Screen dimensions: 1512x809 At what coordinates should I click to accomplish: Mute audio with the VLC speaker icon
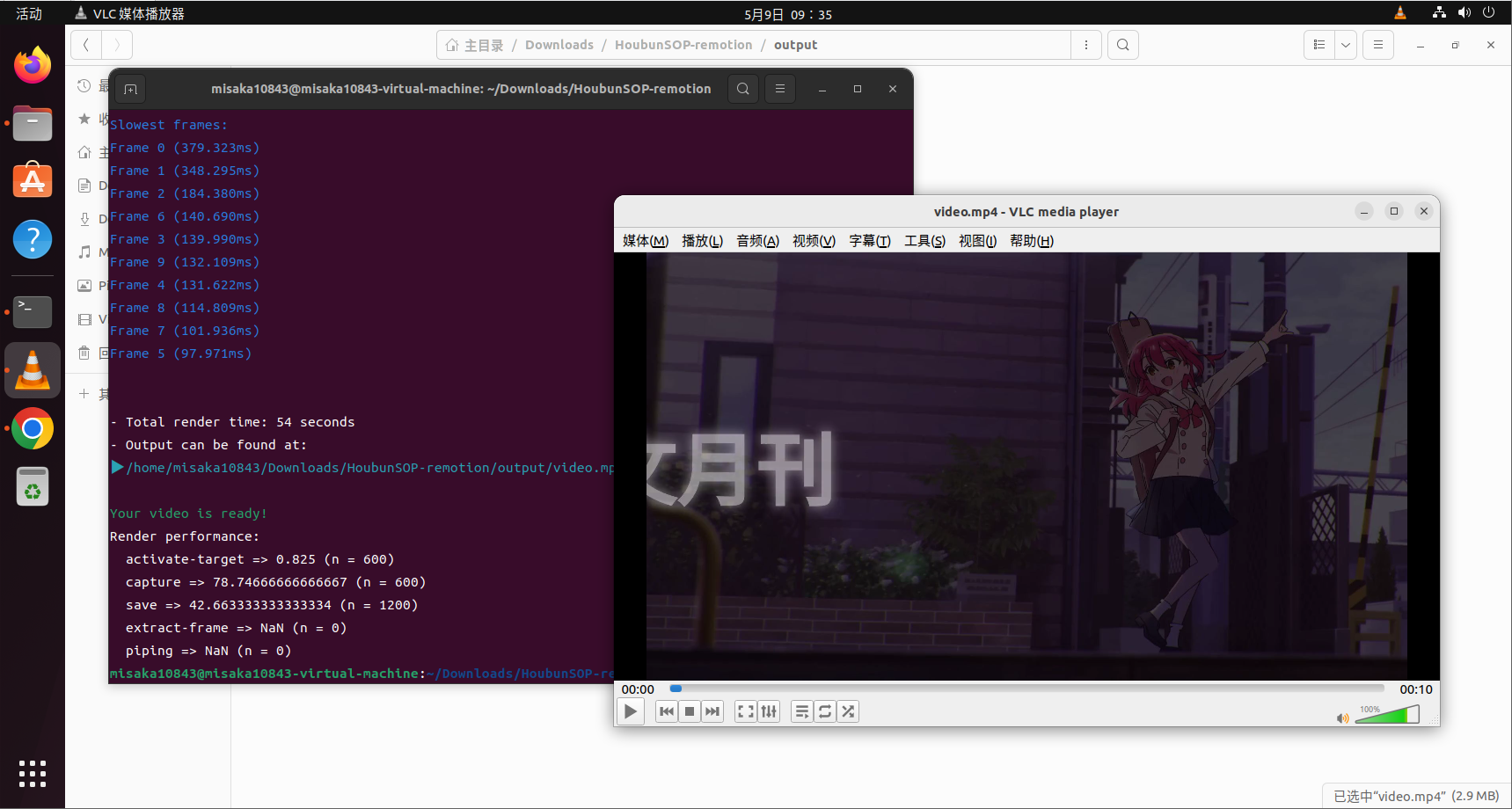(1342, 718)
